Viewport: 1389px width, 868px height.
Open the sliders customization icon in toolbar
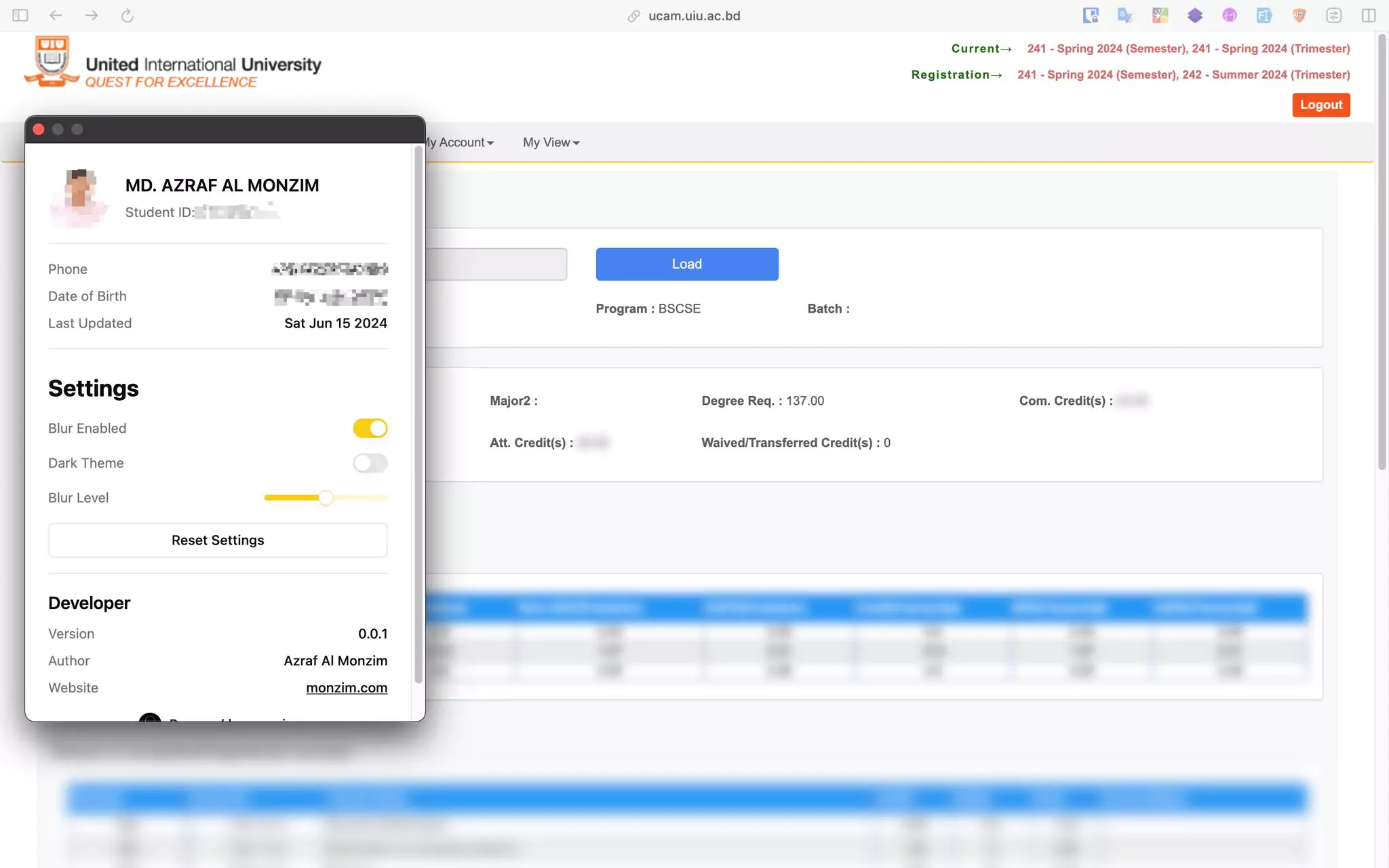[x=1334, y=16]
